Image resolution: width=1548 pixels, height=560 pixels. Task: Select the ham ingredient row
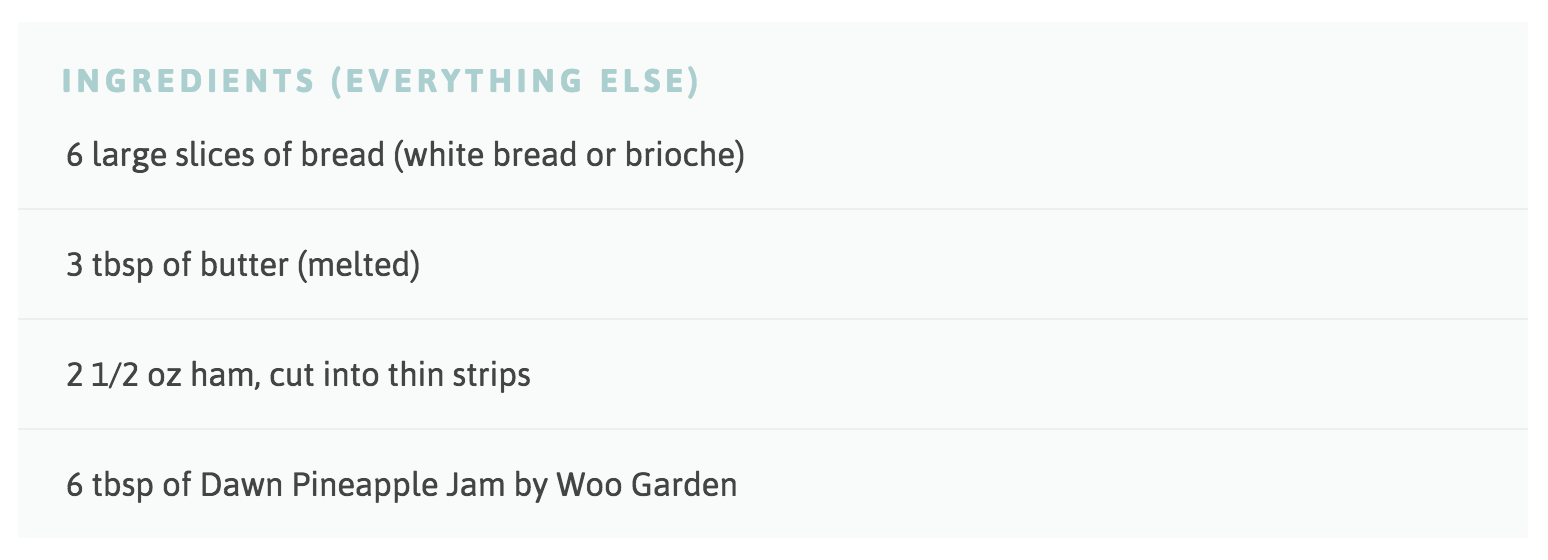[773, 375]
